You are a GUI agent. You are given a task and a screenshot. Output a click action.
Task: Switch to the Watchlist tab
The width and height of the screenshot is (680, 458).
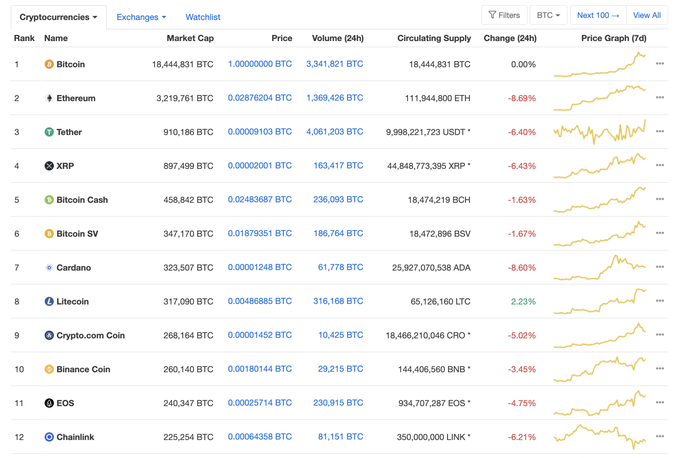tap(203, 17)
